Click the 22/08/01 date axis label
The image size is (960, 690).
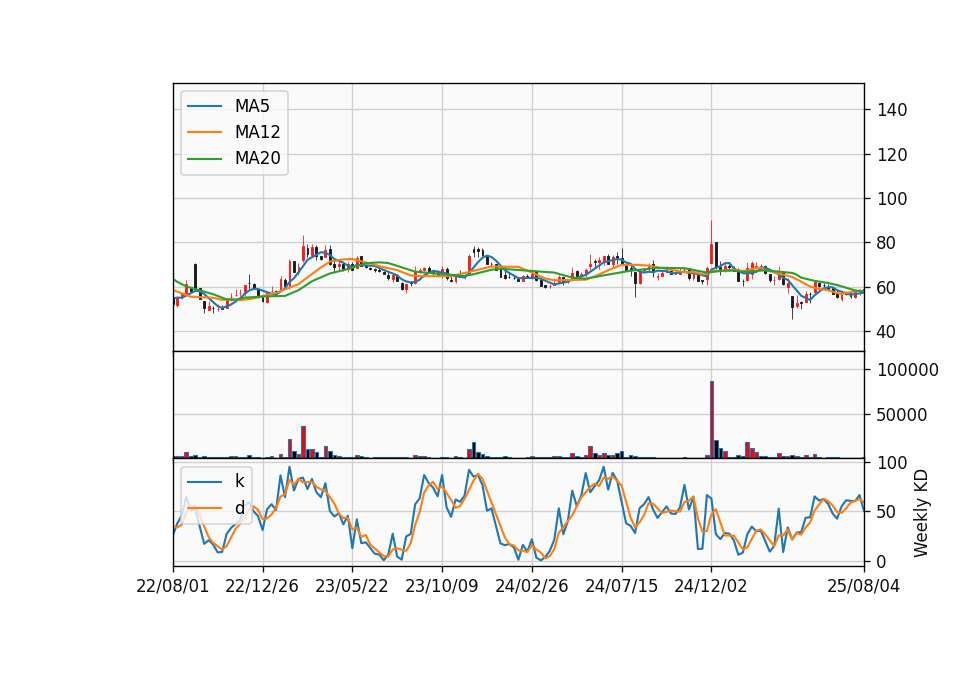173,586
